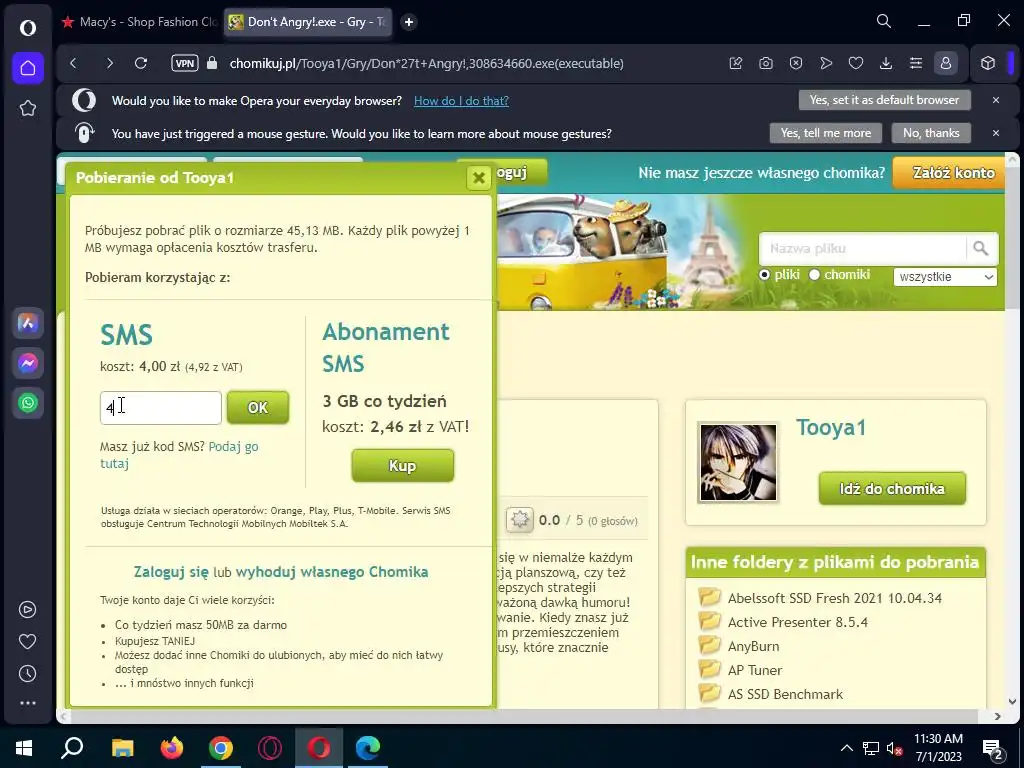The image size is (1024, 768).
Task: Open 'AS SSD Benchmark' folder
Action: click(x=786, y=695)
